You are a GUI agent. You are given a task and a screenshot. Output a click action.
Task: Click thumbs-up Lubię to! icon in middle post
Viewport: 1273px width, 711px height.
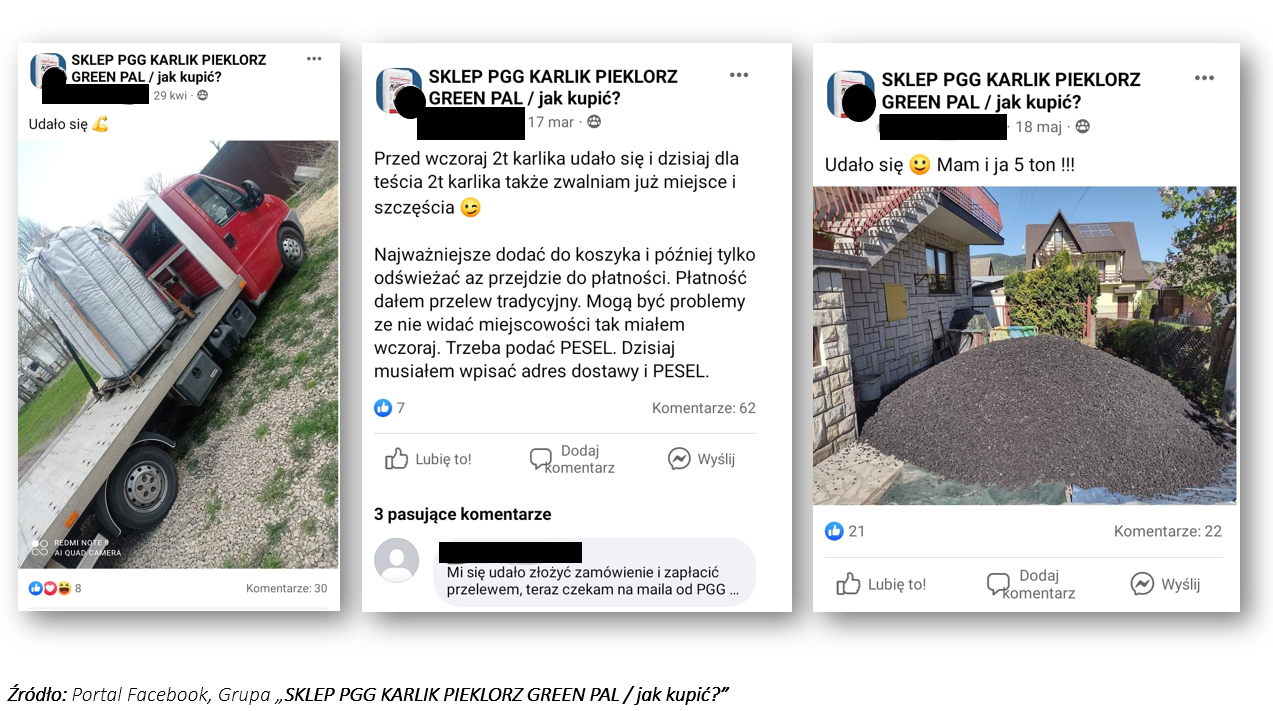click(397, 459)
